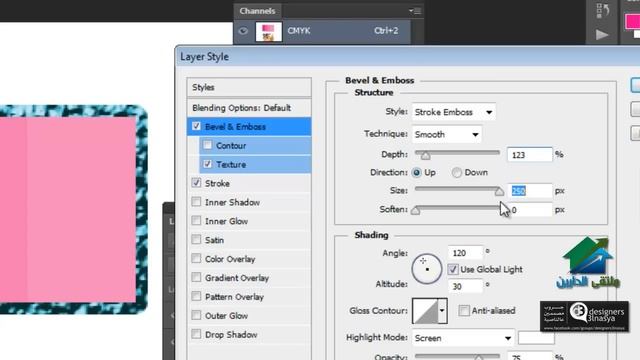640x360 pixels.
Task: Uncheck the Stroke checkbox
Action: (x=196, y=183)
